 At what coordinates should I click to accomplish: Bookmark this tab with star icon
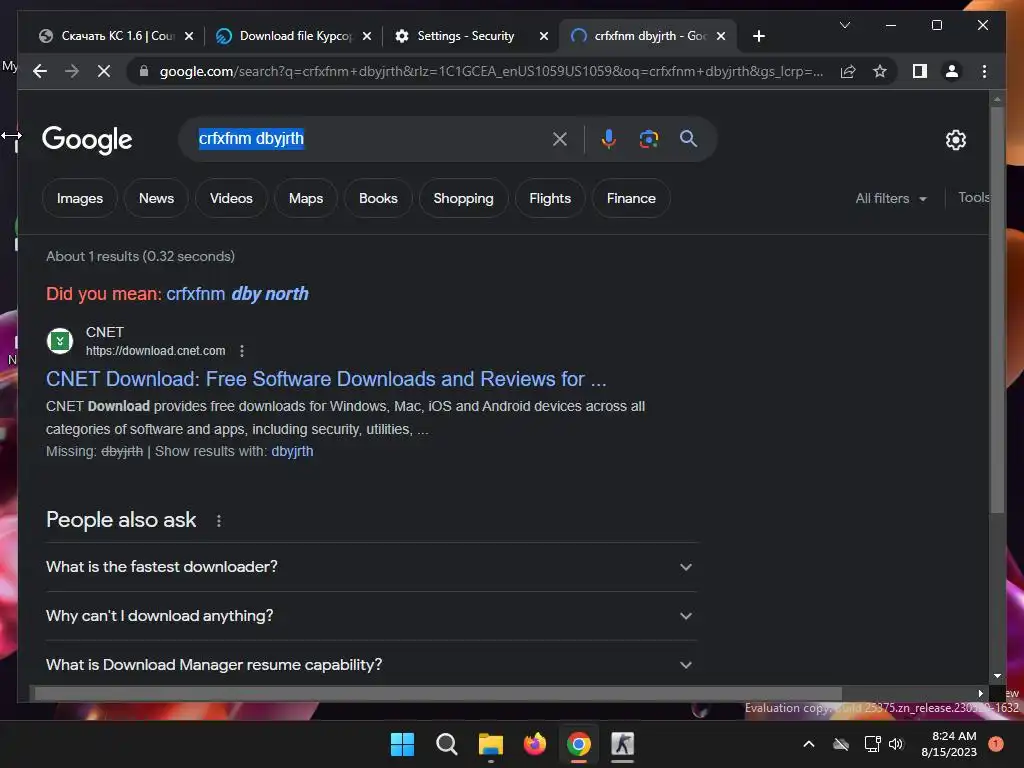[x=880, y=71]
